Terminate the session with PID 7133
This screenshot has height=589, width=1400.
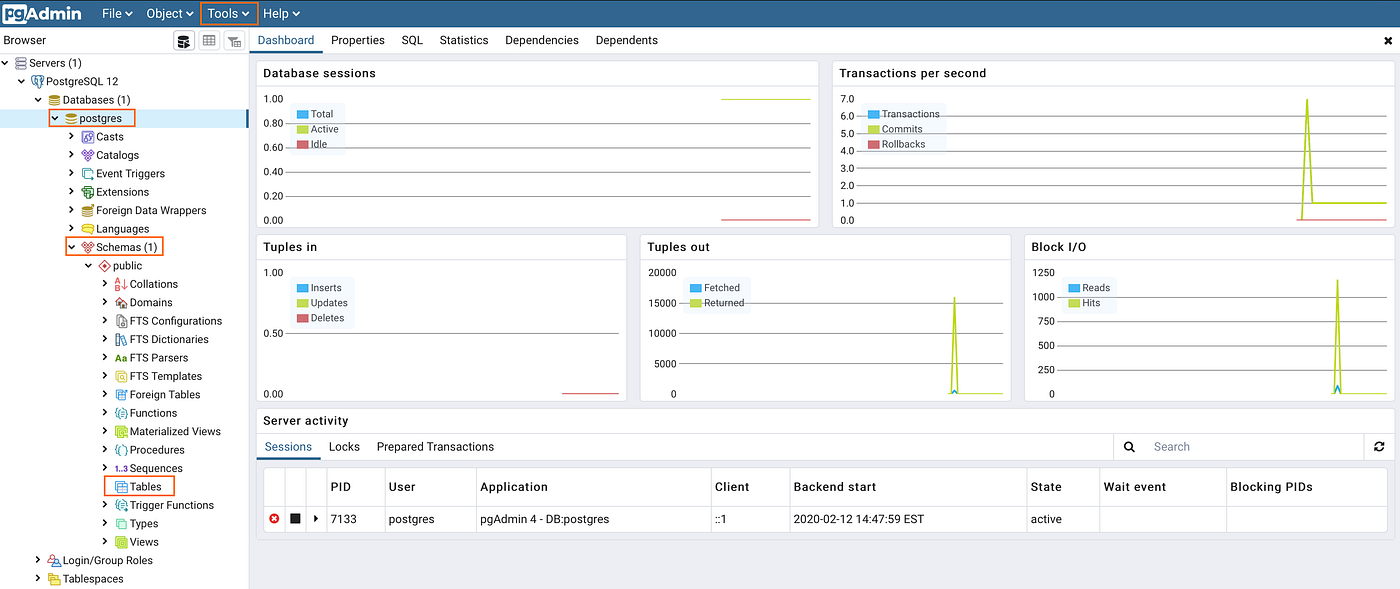tap(274, 518)
